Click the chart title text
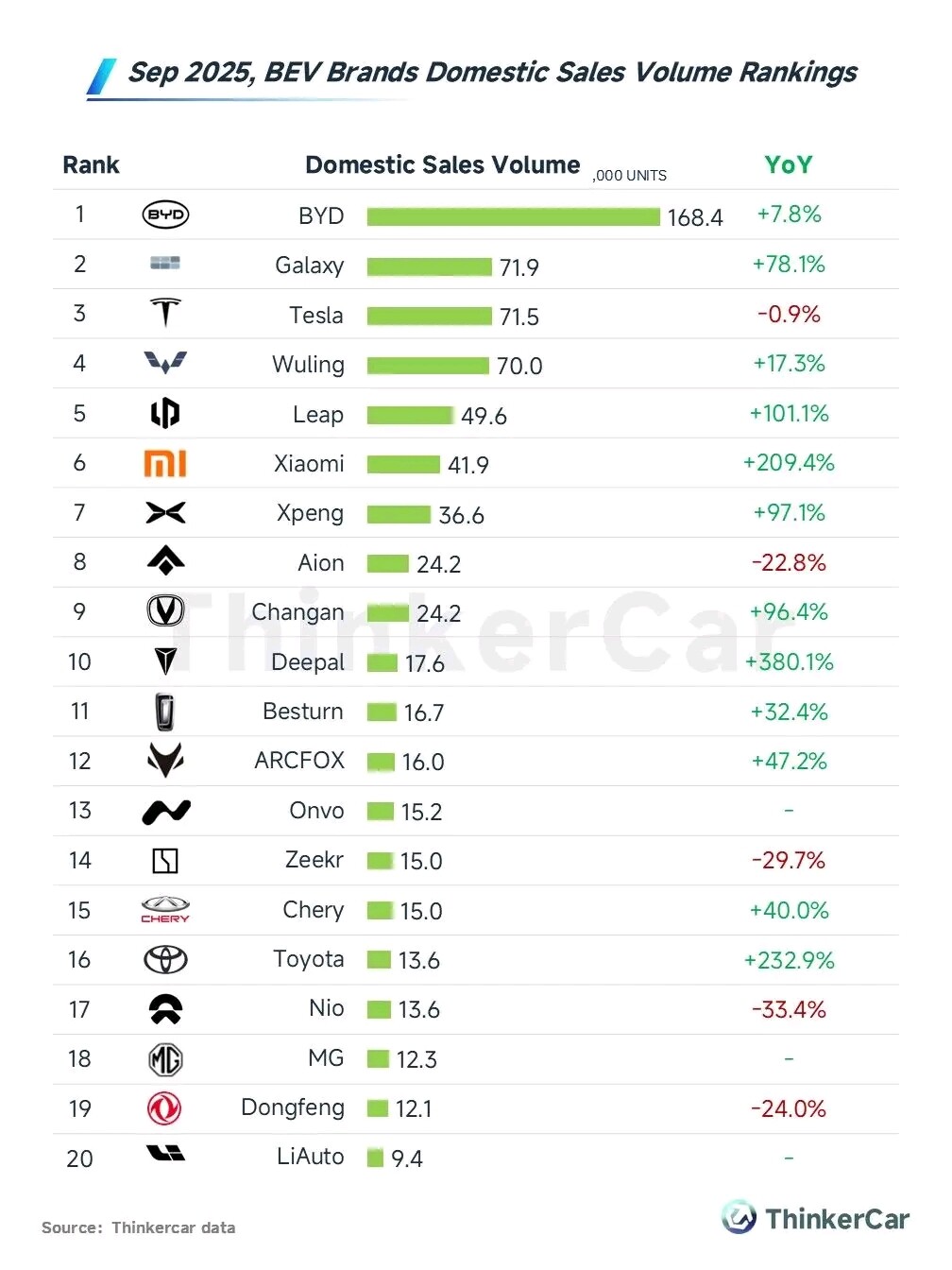 pyautogui.click(x=492, y=73)
